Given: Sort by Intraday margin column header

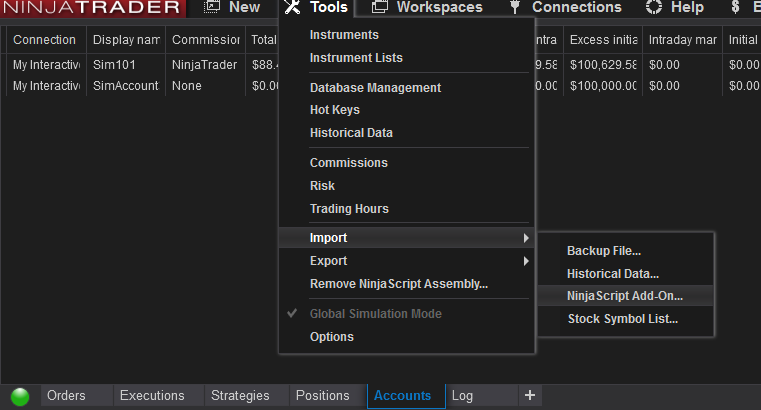Looking at the screenshot, I should click(682, 40).
